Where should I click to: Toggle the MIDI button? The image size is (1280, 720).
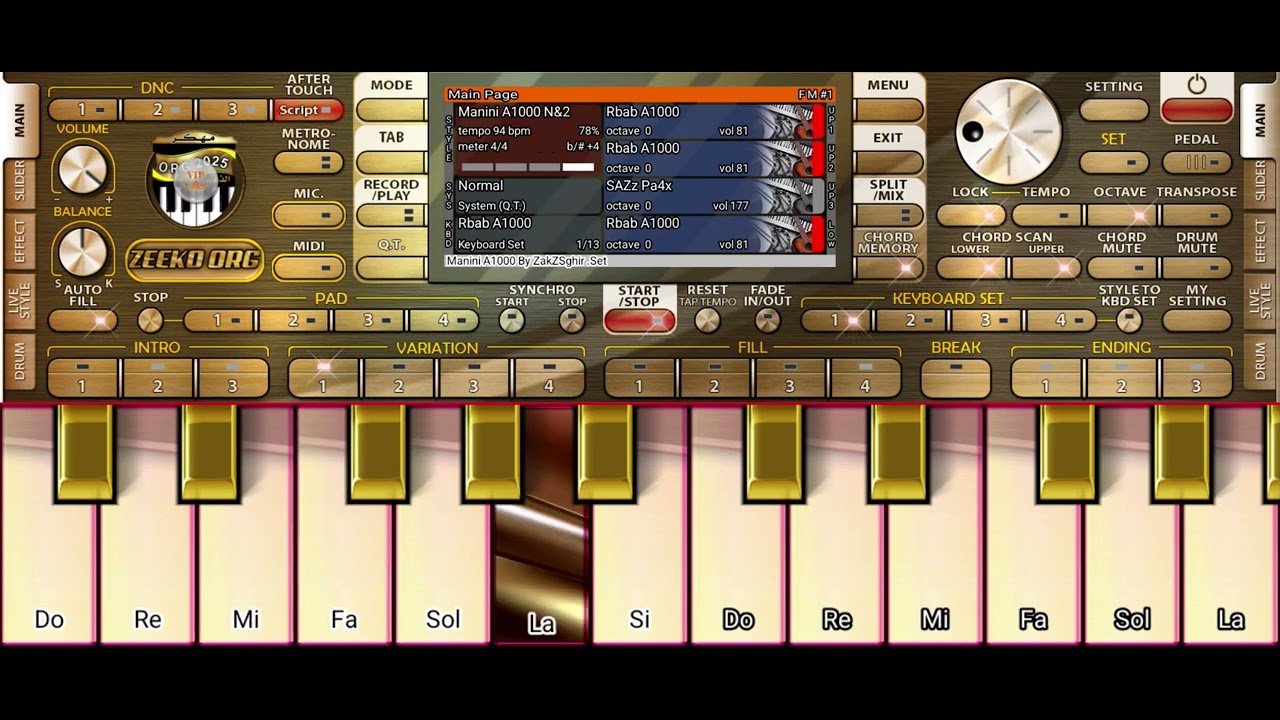pyautogui.click(x=309, y=267)
